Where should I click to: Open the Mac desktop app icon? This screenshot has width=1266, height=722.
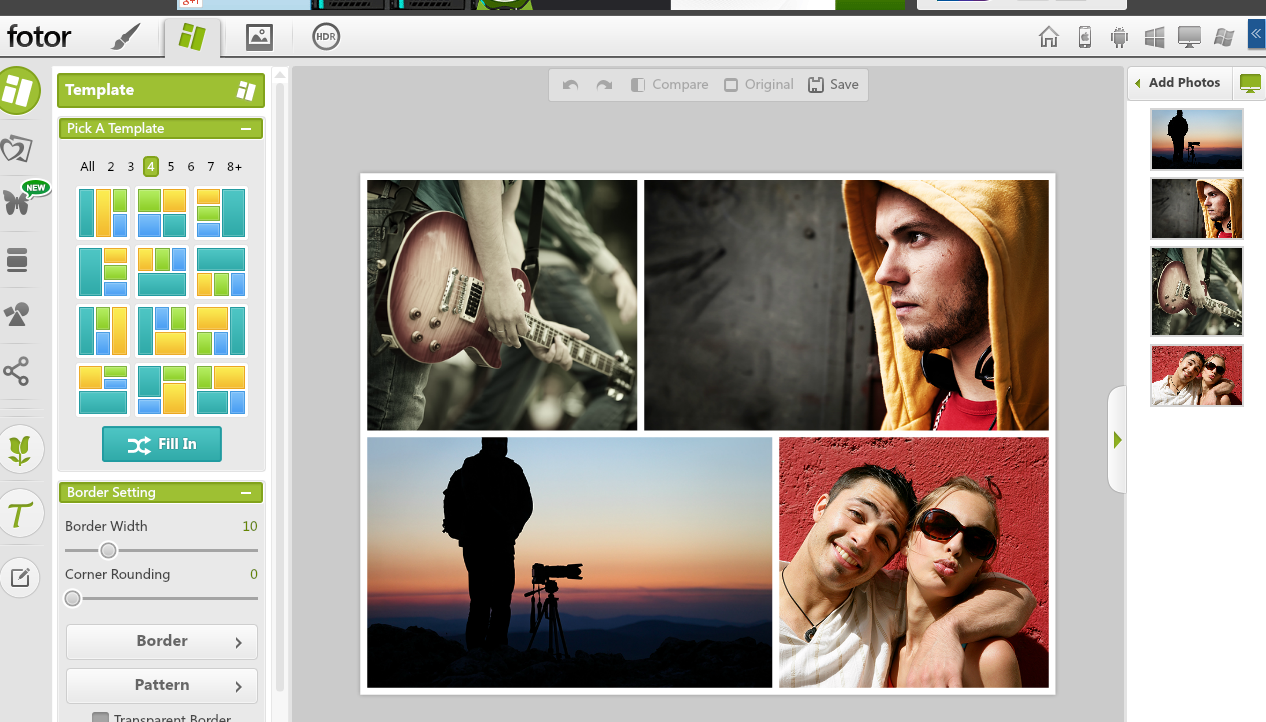pos(1189,38)
